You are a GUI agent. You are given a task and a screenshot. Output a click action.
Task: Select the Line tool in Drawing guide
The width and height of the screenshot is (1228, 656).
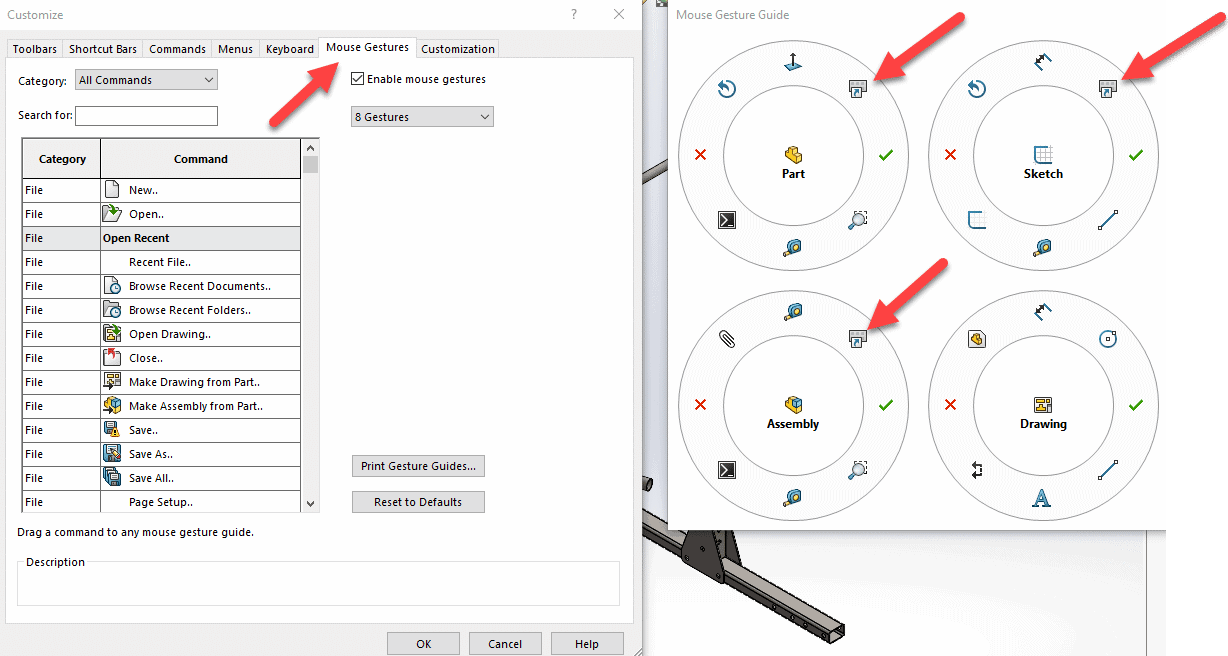click(x=1107, y=470)
